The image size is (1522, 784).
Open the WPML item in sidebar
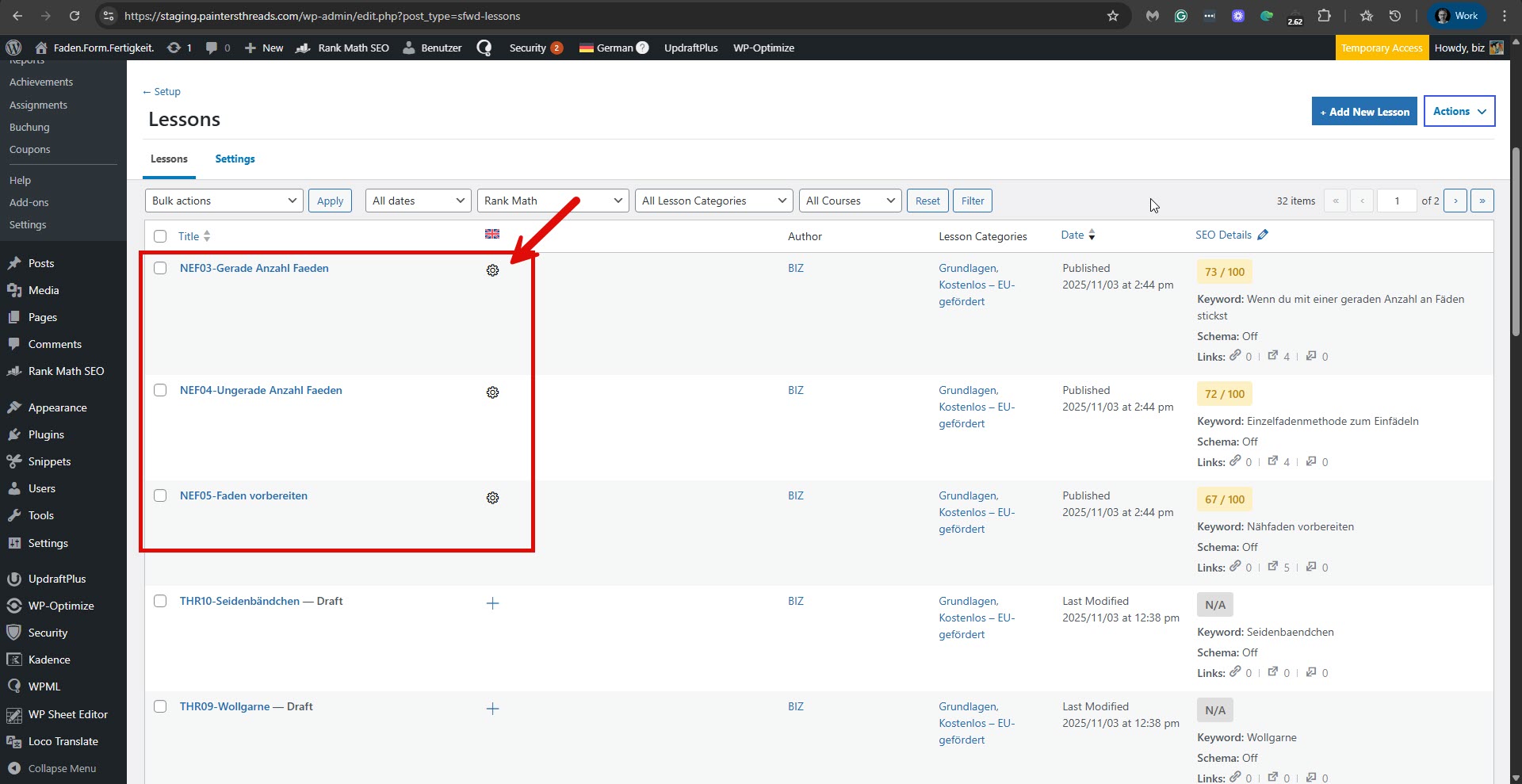click(44, 686)
